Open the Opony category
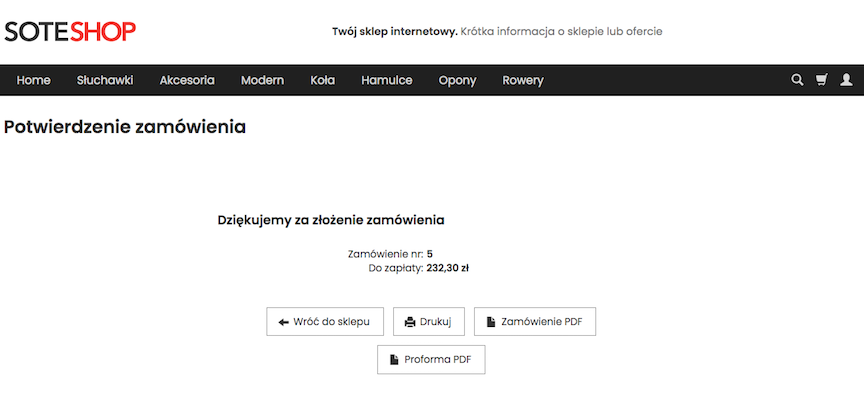The width and height of the screenshot is (864, 408). 458,80
